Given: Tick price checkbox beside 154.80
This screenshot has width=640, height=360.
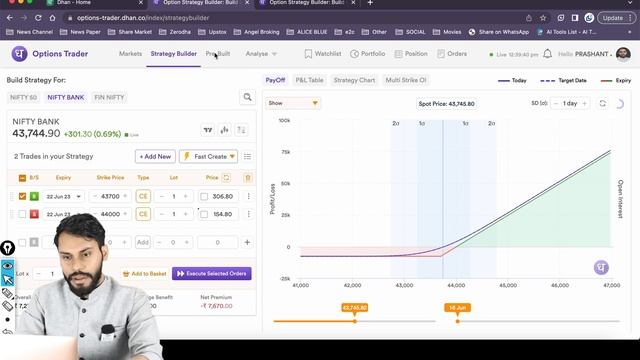Looking at the screenshot, I should (x=204, y=214).
